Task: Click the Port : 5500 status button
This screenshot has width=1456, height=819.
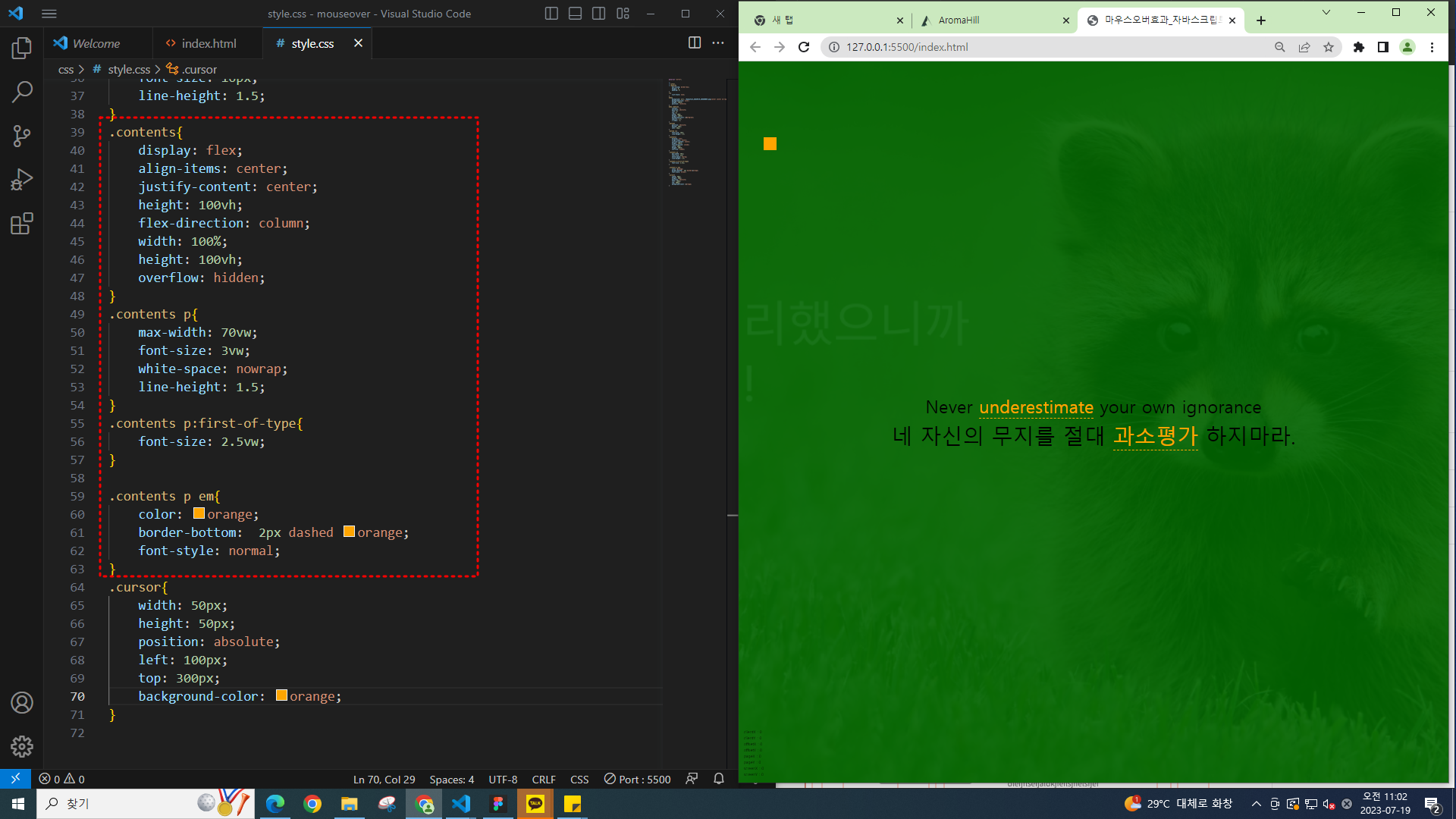Action: coord(637,780)
